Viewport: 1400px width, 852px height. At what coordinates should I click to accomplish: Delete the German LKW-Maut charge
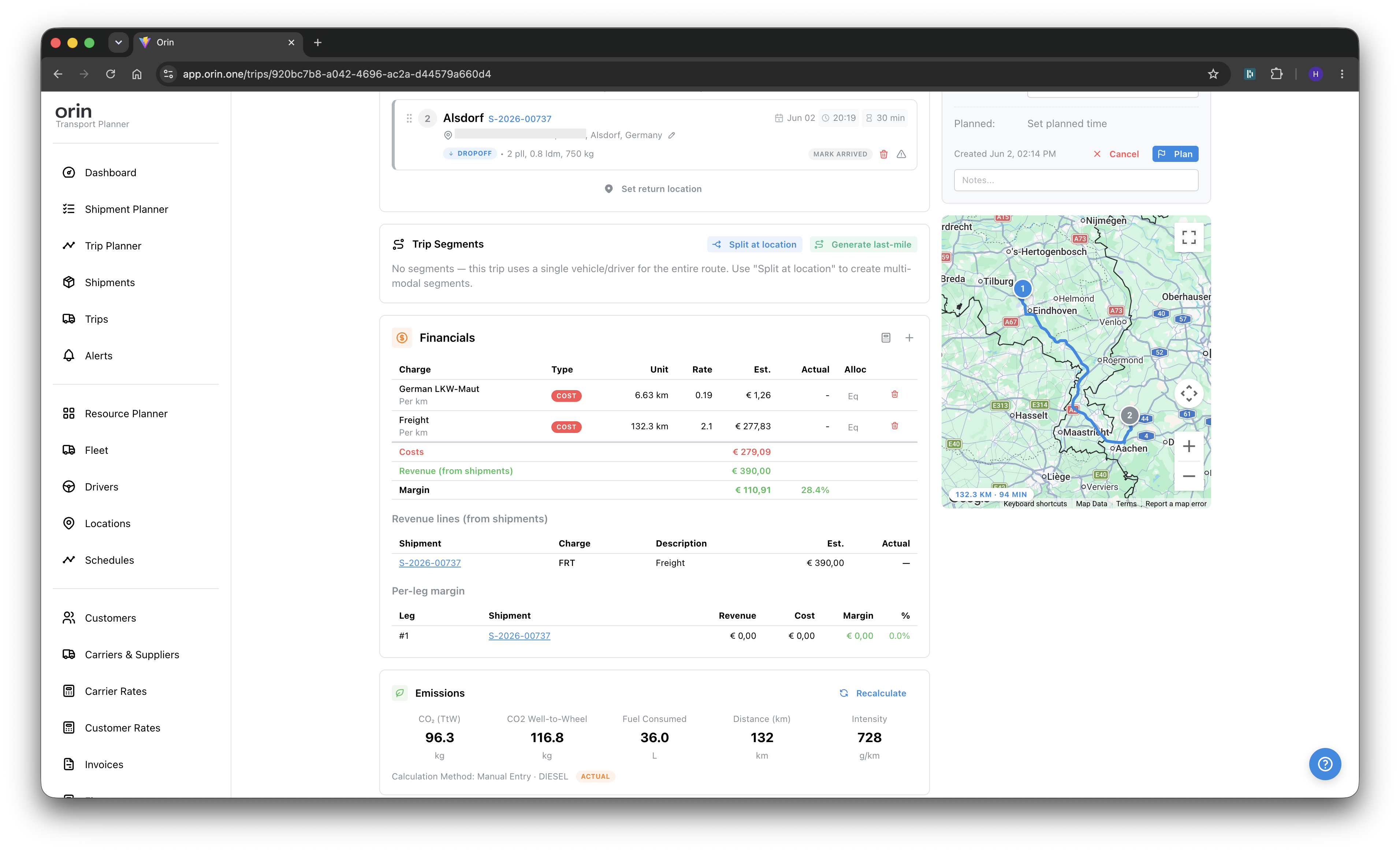pyautogui.click(x=894, y=394)
